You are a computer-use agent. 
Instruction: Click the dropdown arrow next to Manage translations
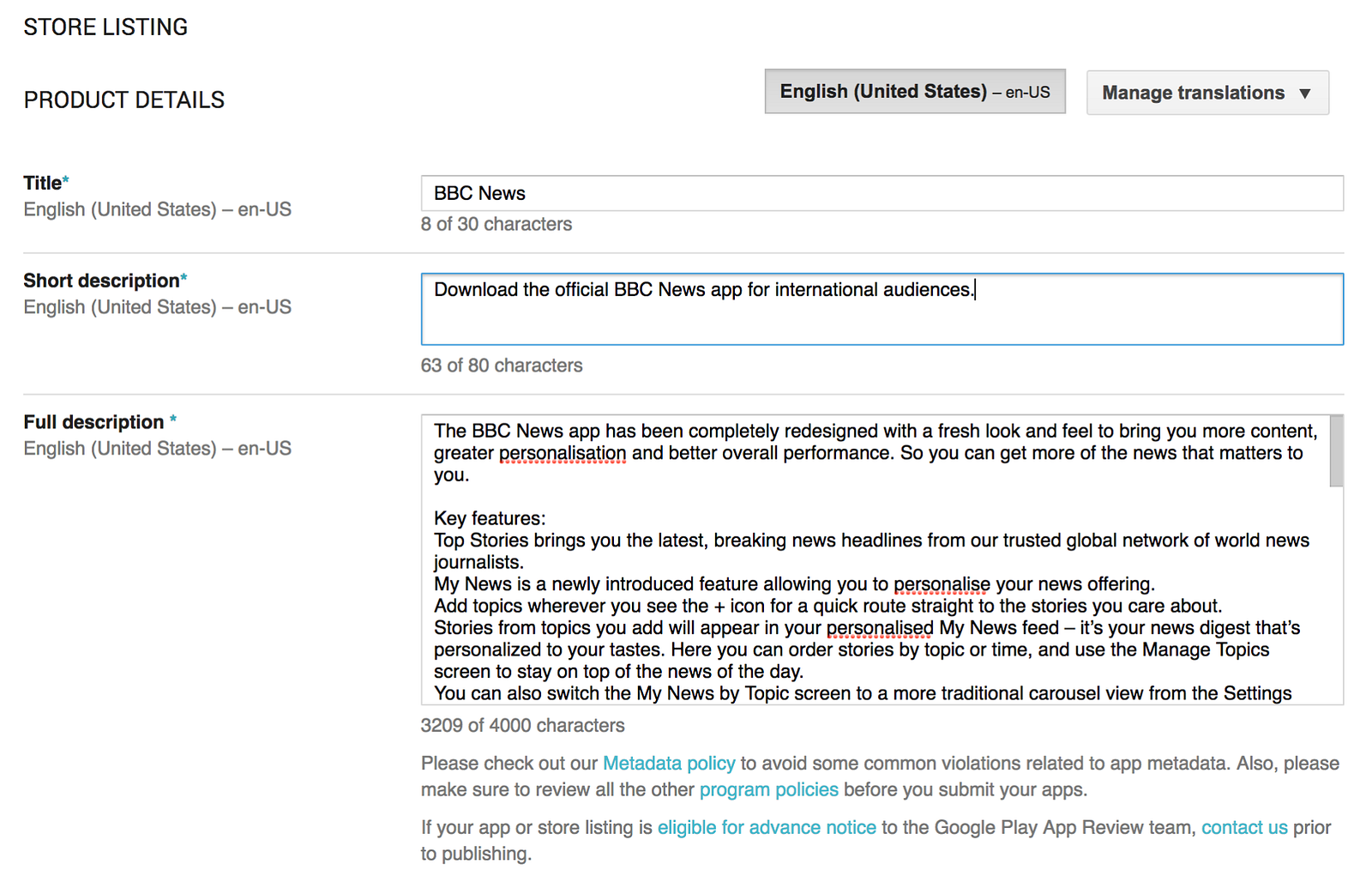1304,94
